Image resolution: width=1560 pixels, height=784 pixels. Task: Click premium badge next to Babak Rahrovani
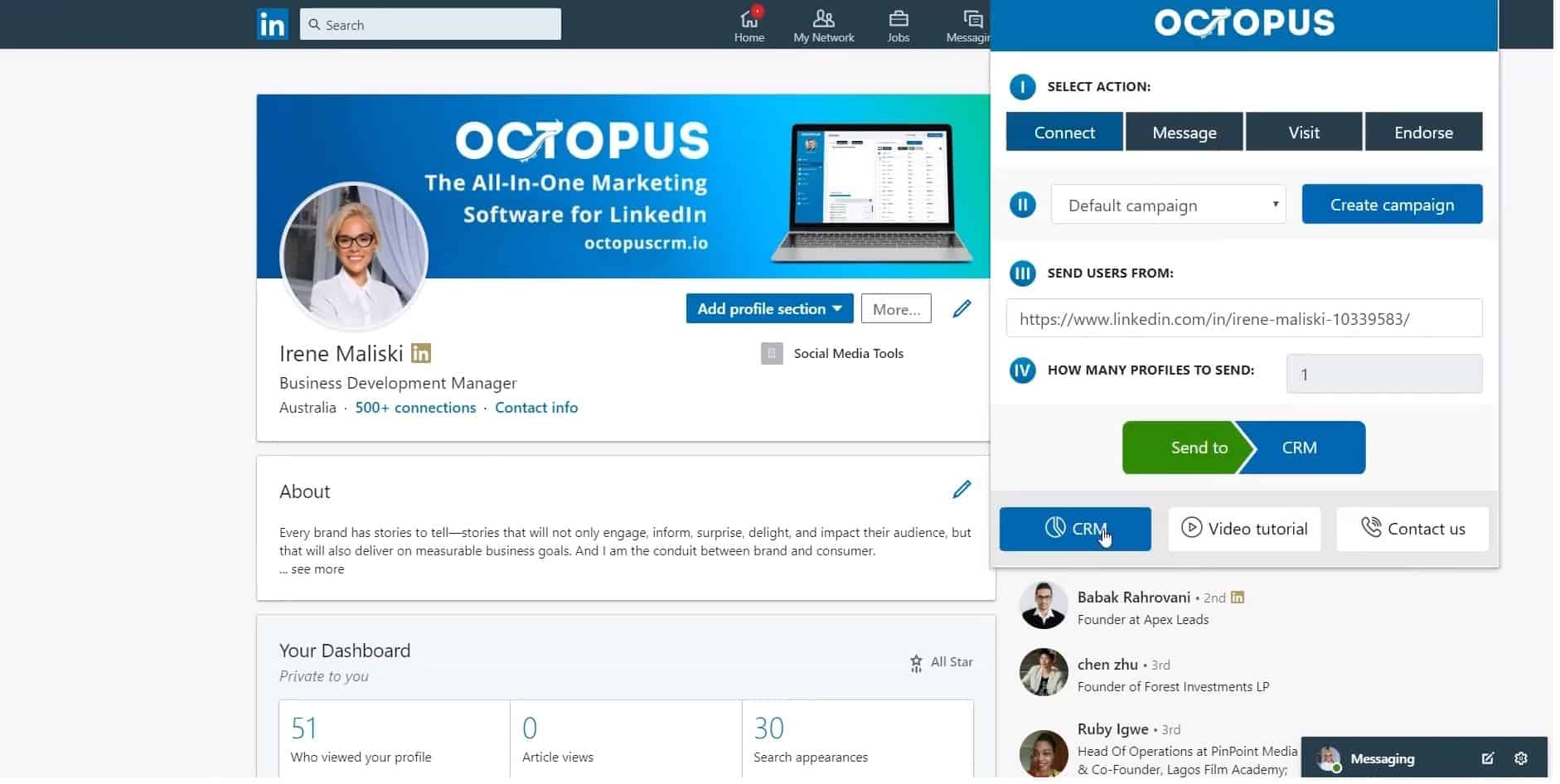(1238, 598)
